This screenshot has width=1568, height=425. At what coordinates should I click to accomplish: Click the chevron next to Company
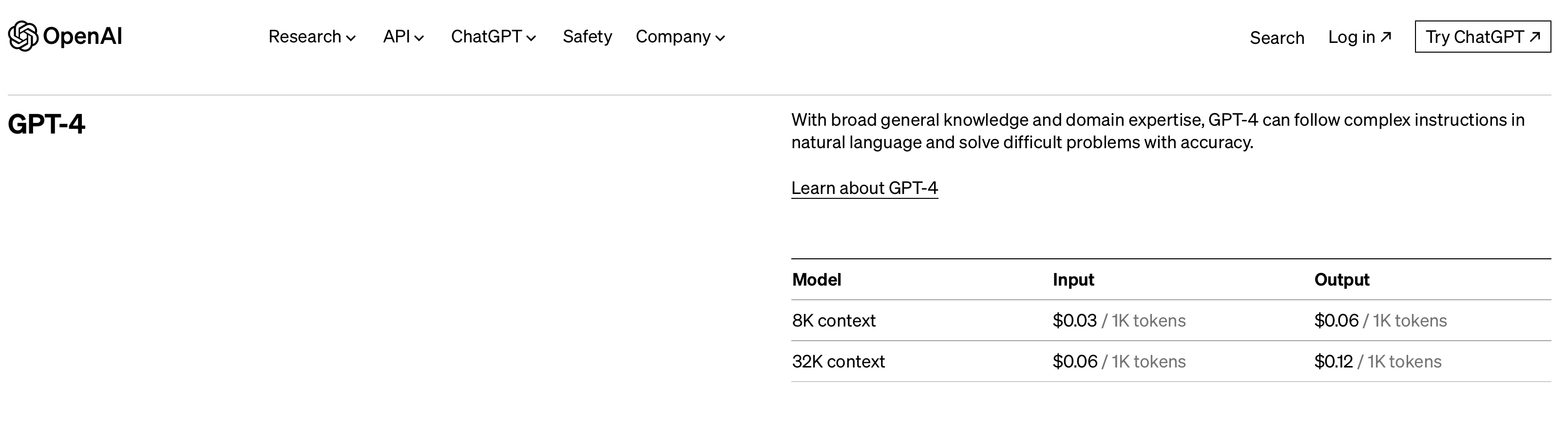721,39
